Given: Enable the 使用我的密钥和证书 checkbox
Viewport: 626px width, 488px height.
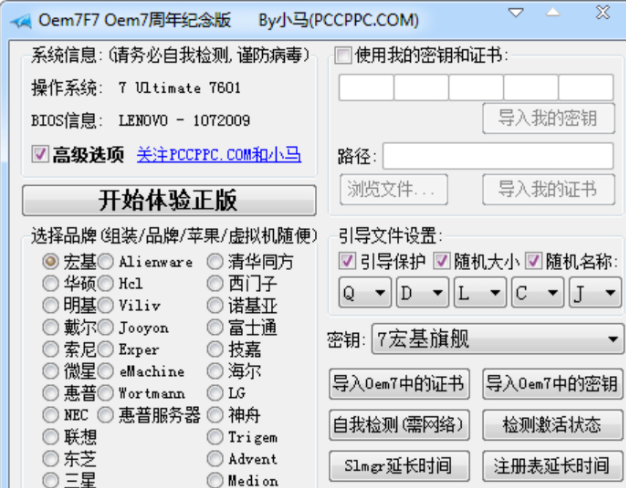Looking at the screenshot, I should point(344,54).
